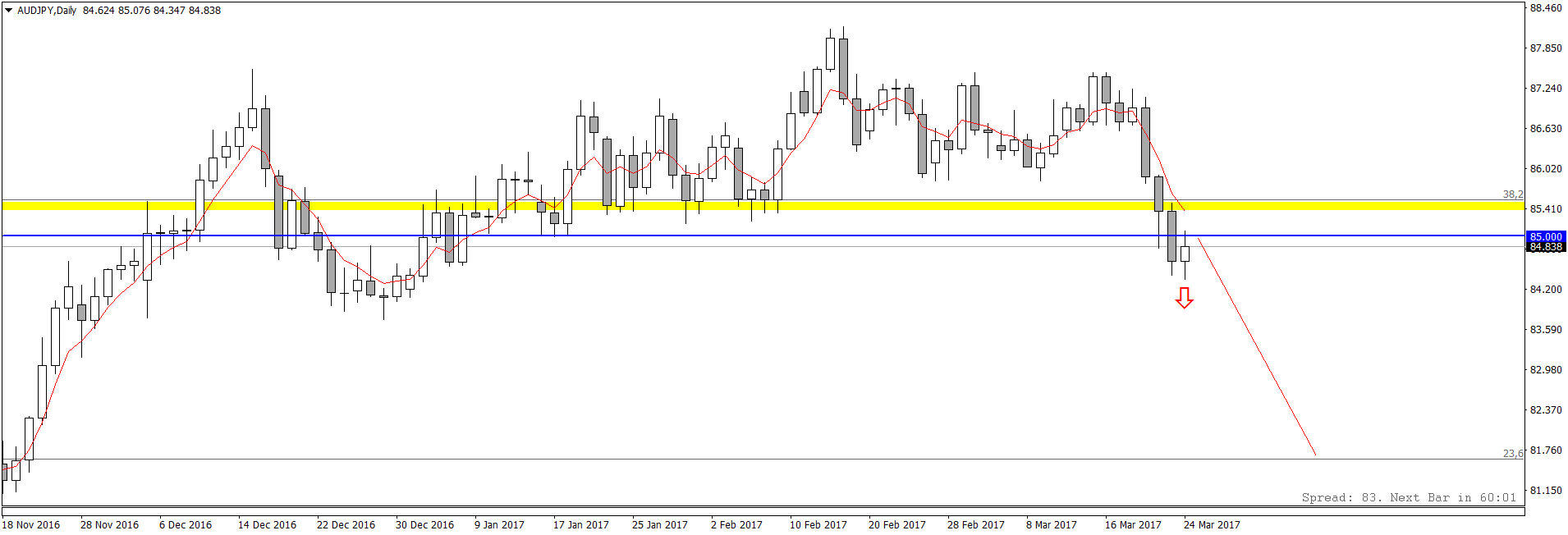Click the 18 Nov 2016 date label
Viewport: 1568px width, 535px height.
click(31, 525)
